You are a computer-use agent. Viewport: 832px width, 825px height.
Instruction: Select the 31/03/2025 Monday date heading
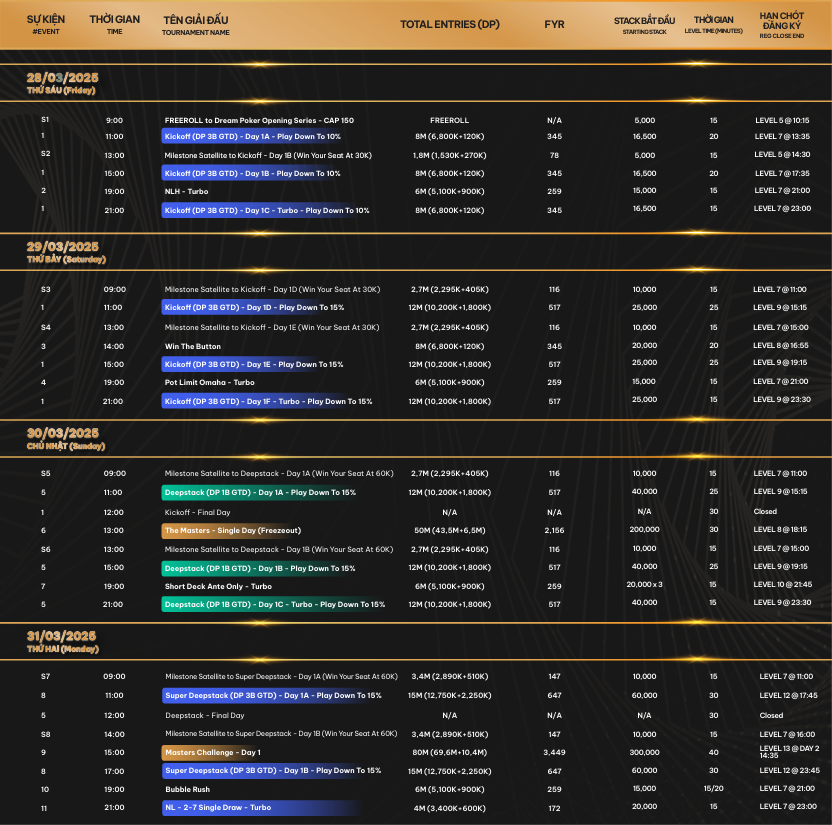[63, 641]
